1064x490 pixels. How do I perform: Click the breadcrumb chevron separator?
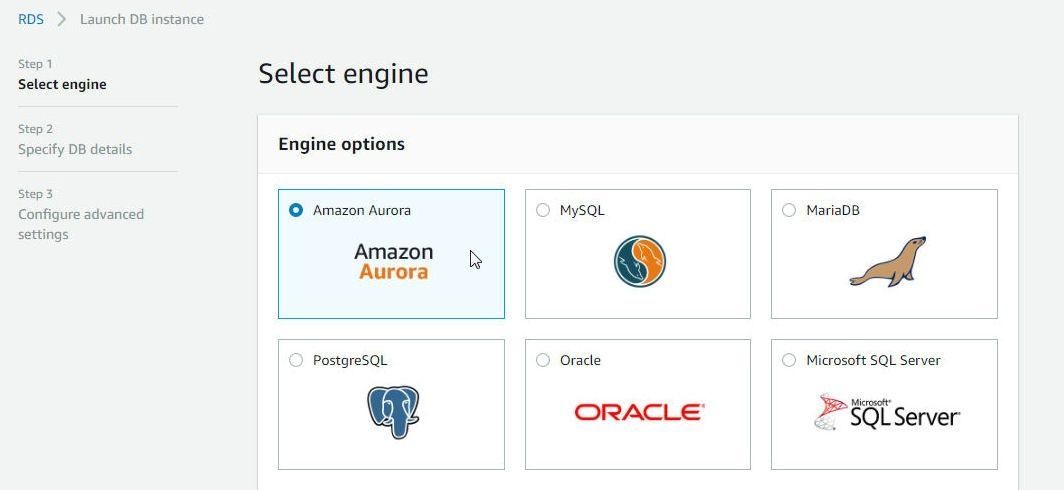pyautogui.click(x=62, y=19)
